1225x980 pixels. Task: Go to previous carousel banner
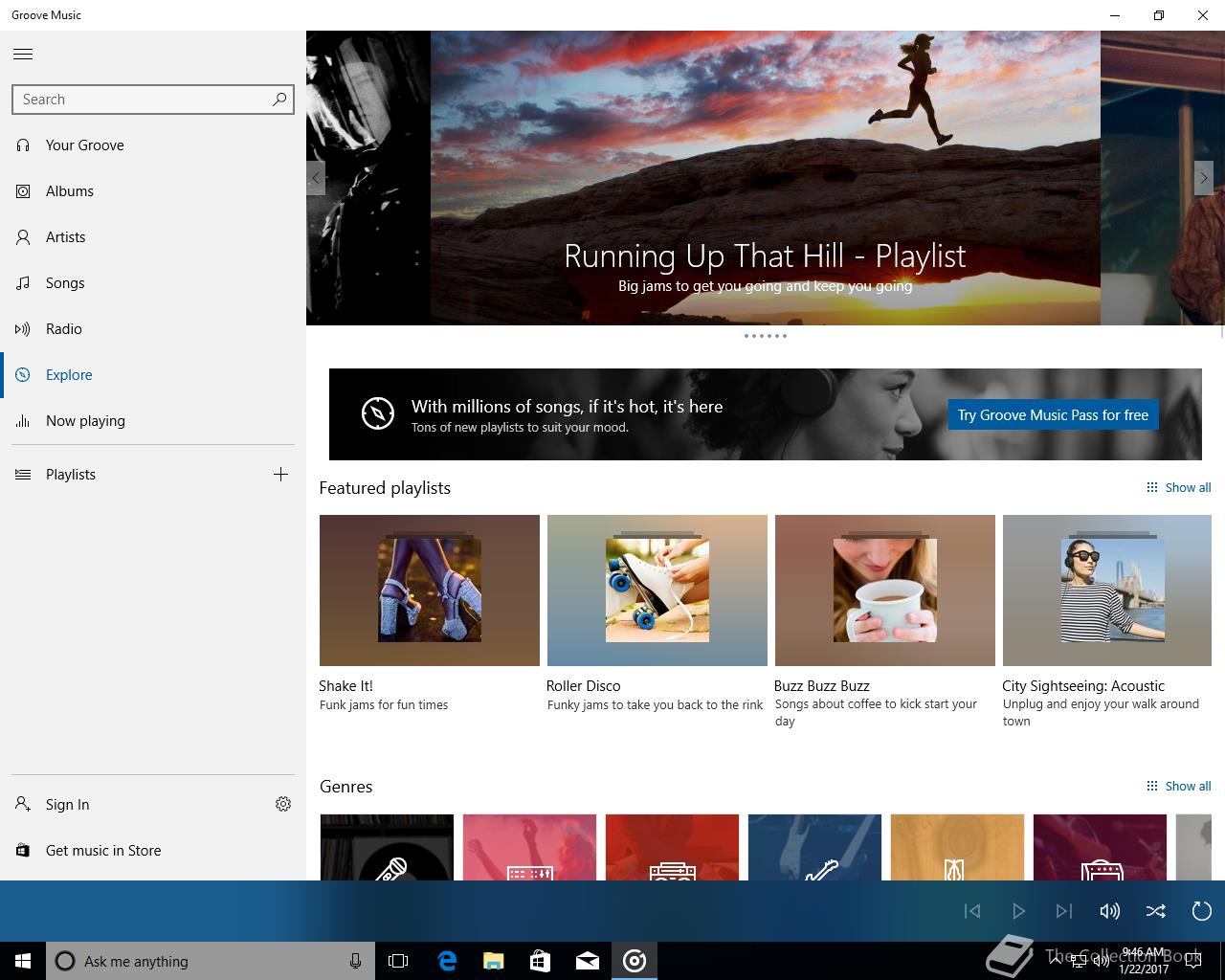(316, 178)
